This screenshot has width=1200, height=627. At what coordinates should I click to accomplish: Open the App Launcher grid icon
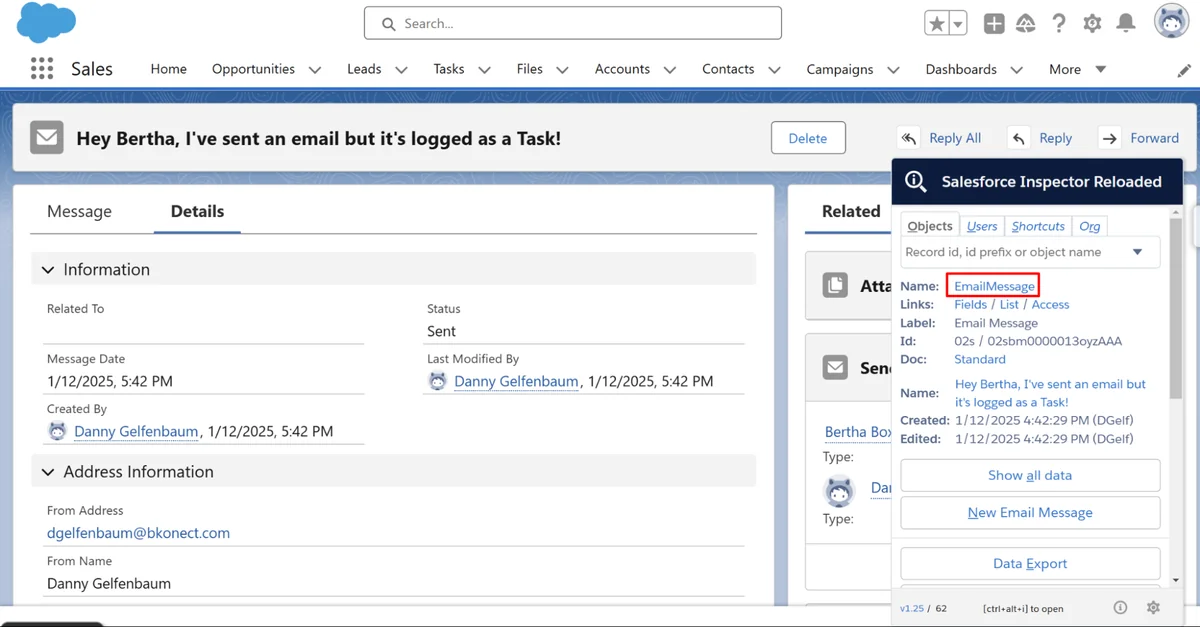pos(42,68)
